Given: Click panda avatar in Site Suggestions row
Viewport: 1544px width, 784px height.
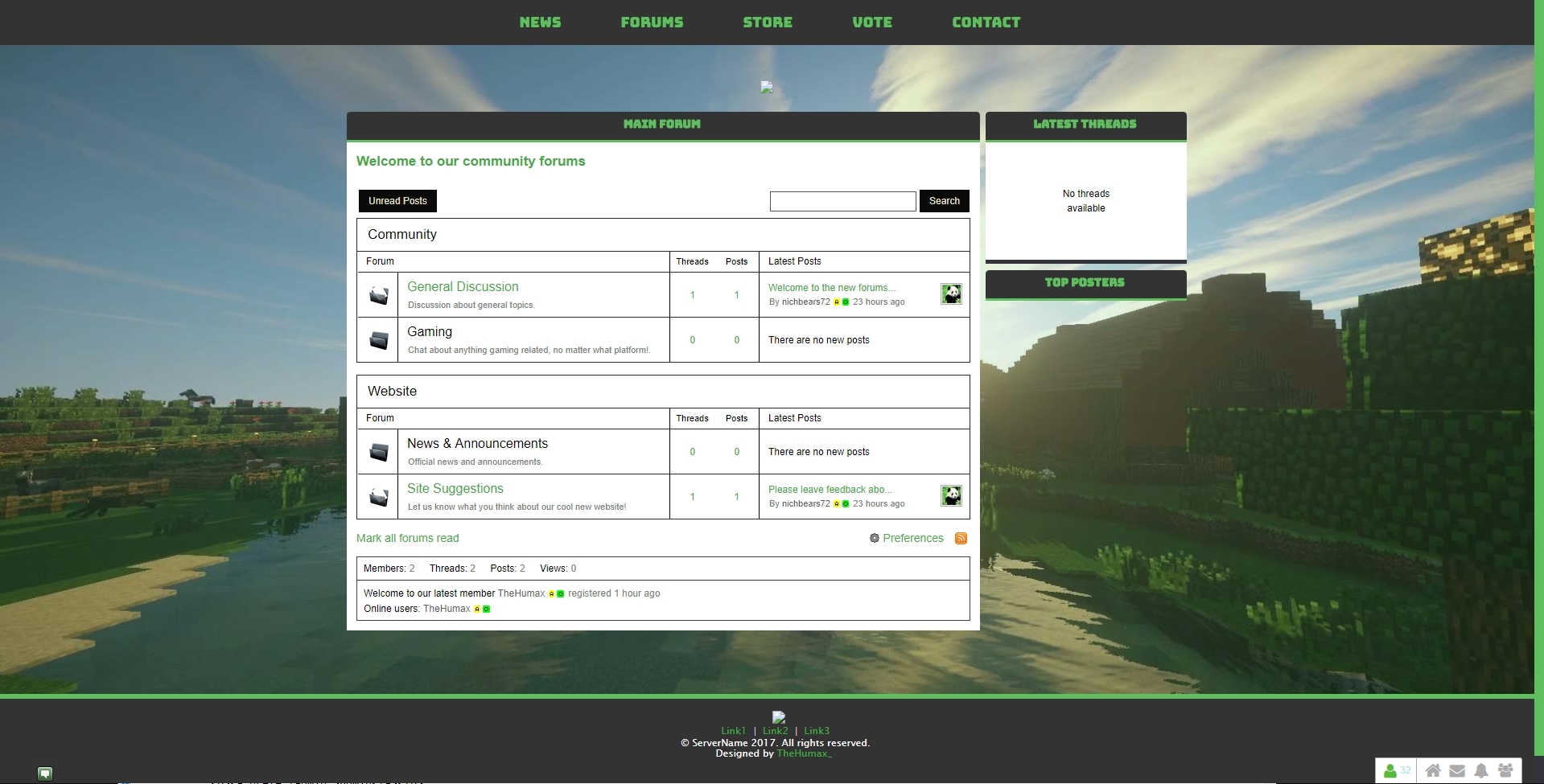Looking at the screenshot, I should [x=951, y=495].
